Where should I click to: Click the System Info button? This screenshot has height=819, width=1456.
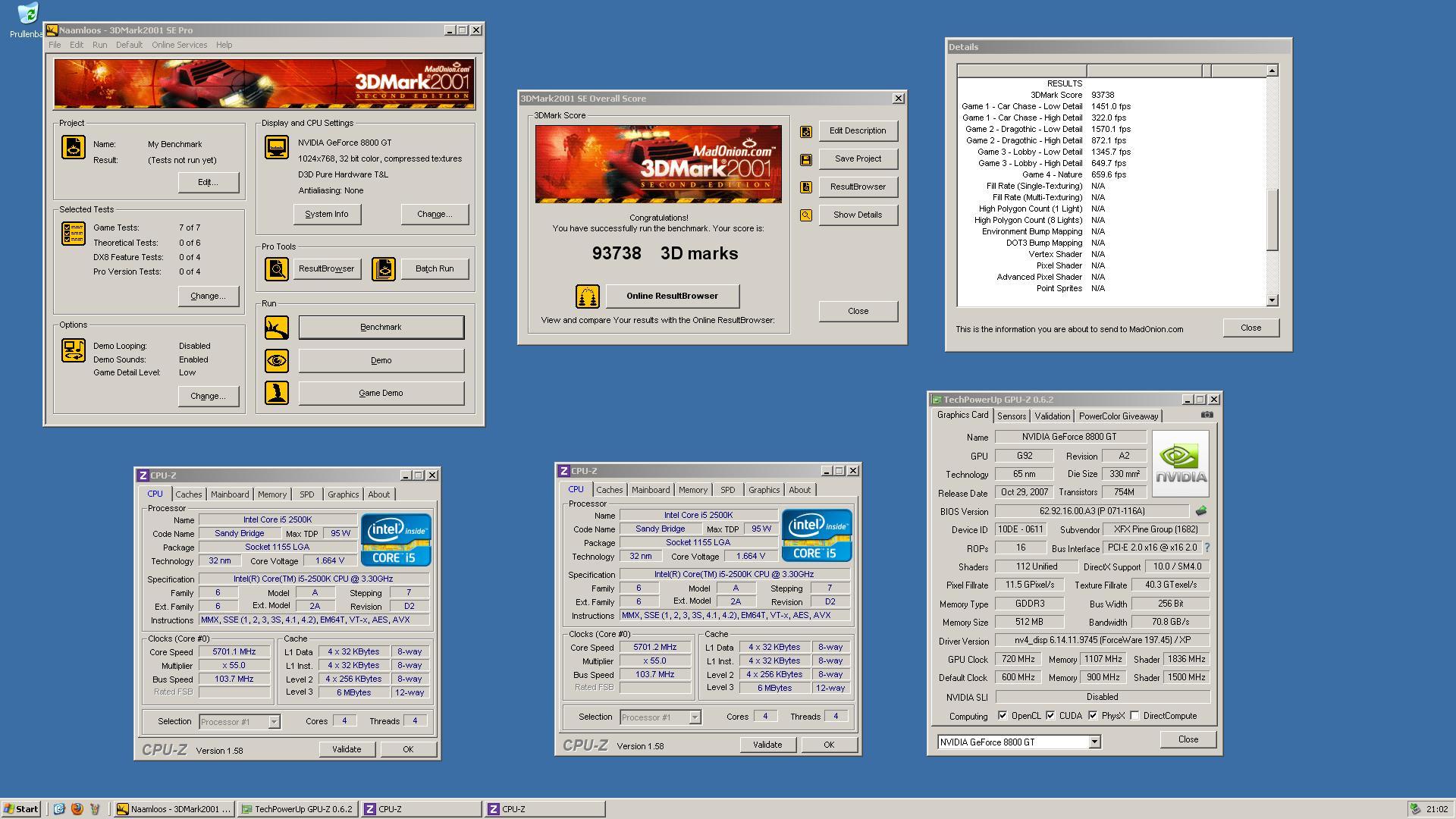point(327,215)
